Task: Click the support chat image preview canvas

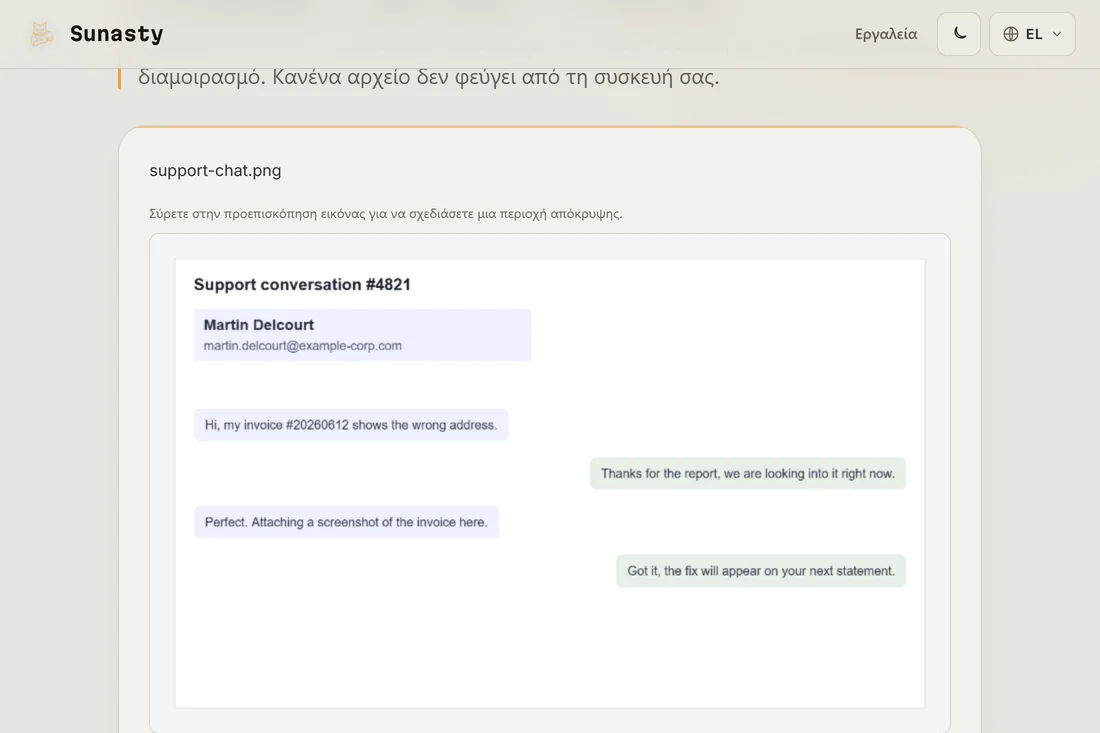Action: pos(550,483)
